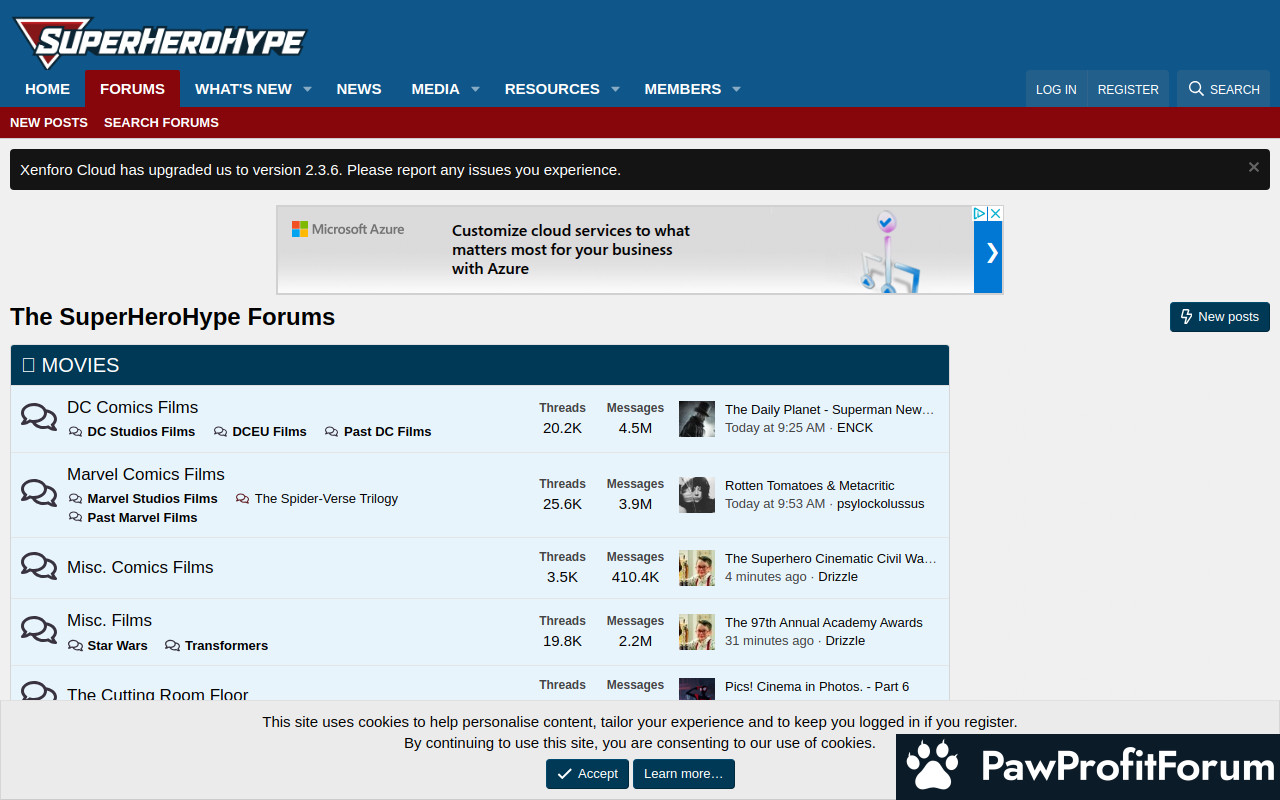Go to the Home tab
The image size is (1280, 800).
point(47,89)
